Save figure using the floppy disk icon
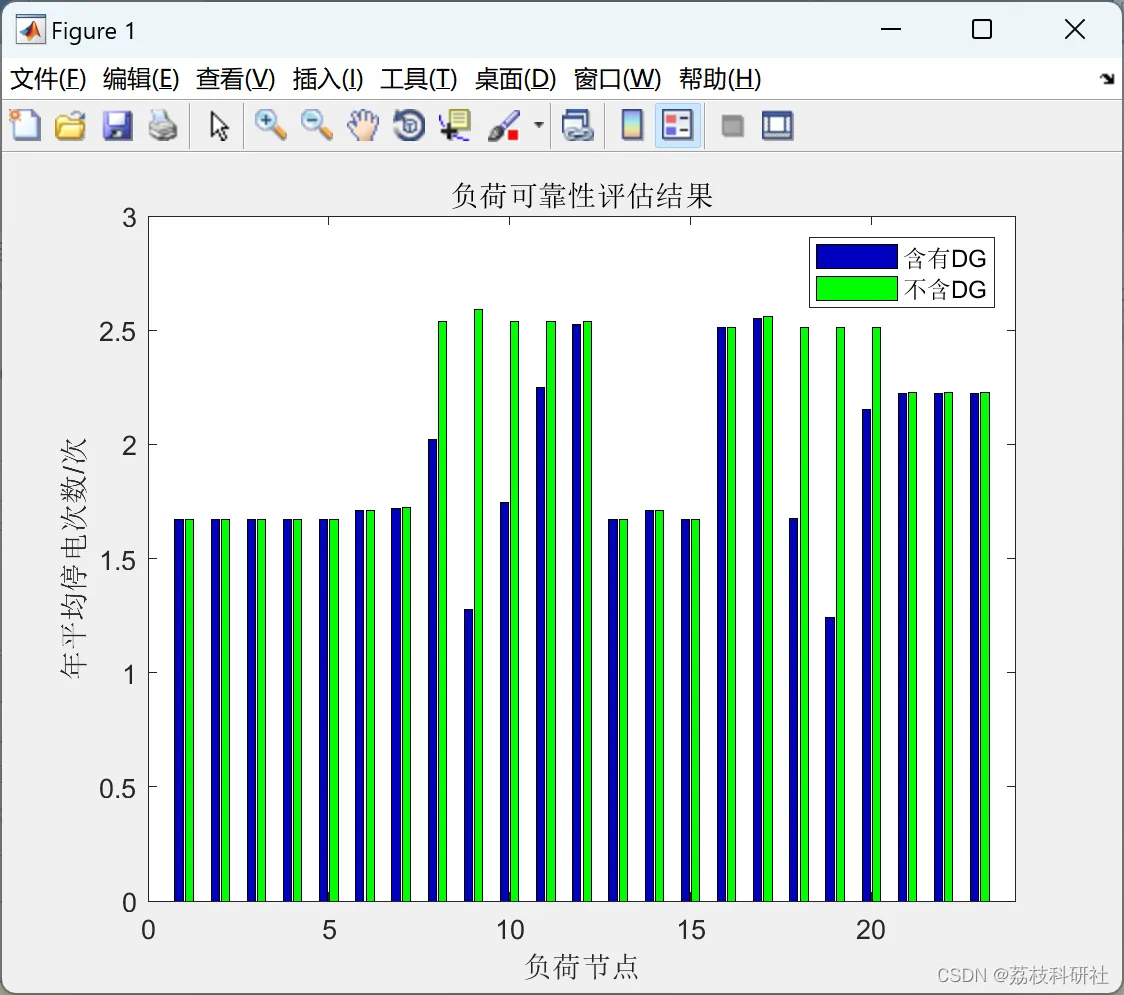This screenshot has width=1124, height=995. [x=117, y=125]
